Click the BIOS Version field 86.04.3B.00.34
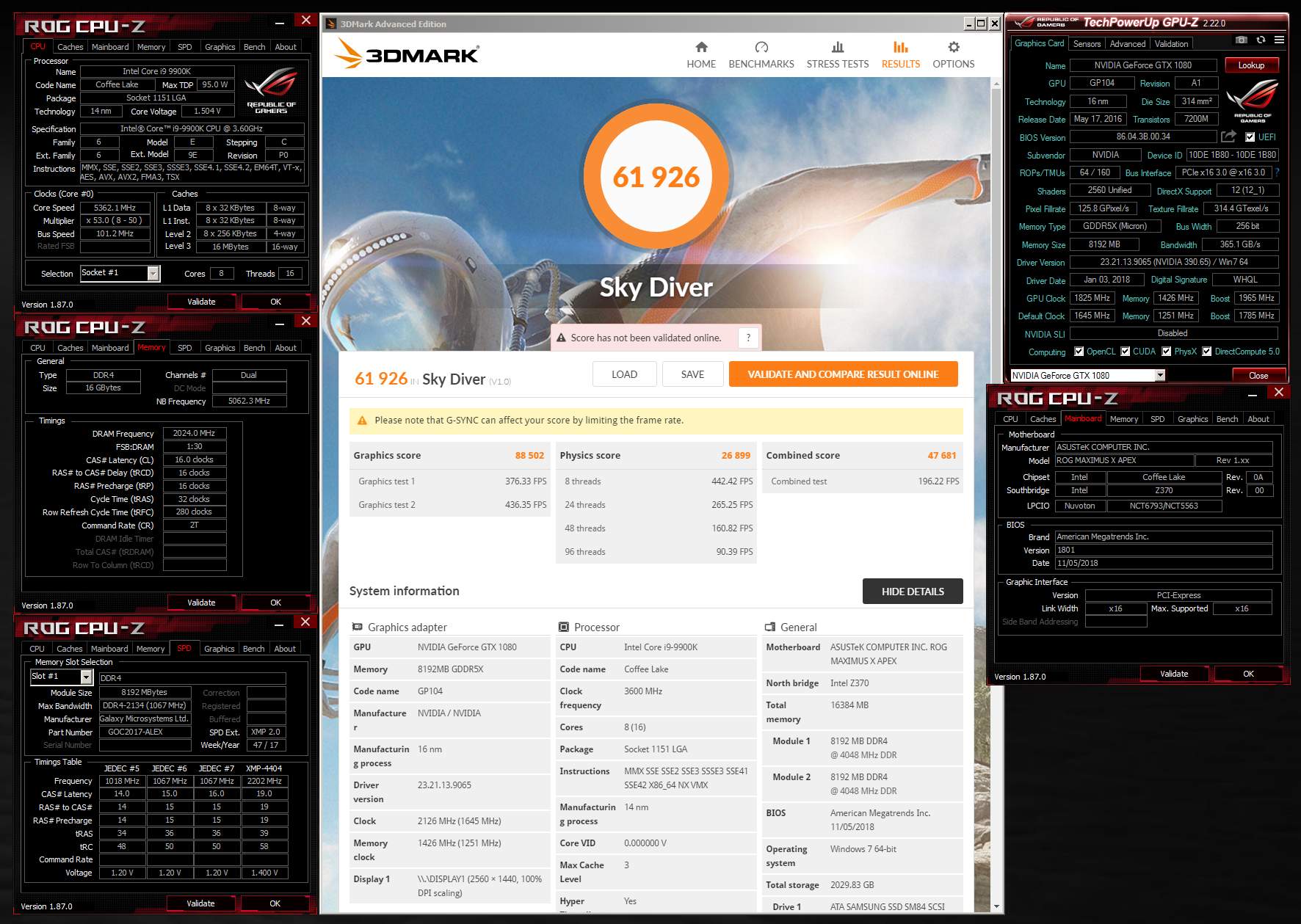The width and height of the screenshot is (1301, 924). [1143, 137]
